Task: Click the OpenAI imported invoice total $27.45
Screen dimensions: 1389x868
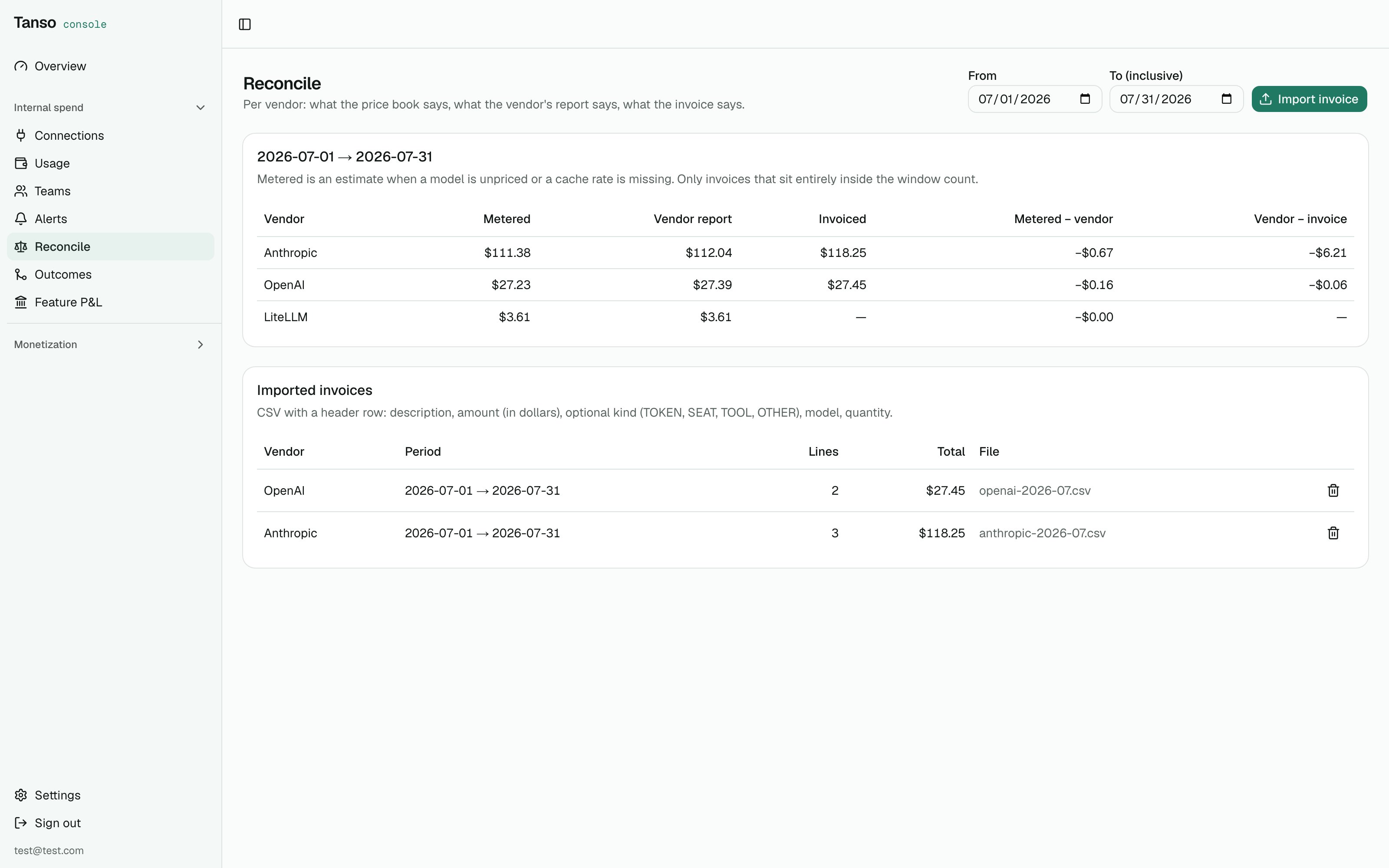Action: [945, 490]
